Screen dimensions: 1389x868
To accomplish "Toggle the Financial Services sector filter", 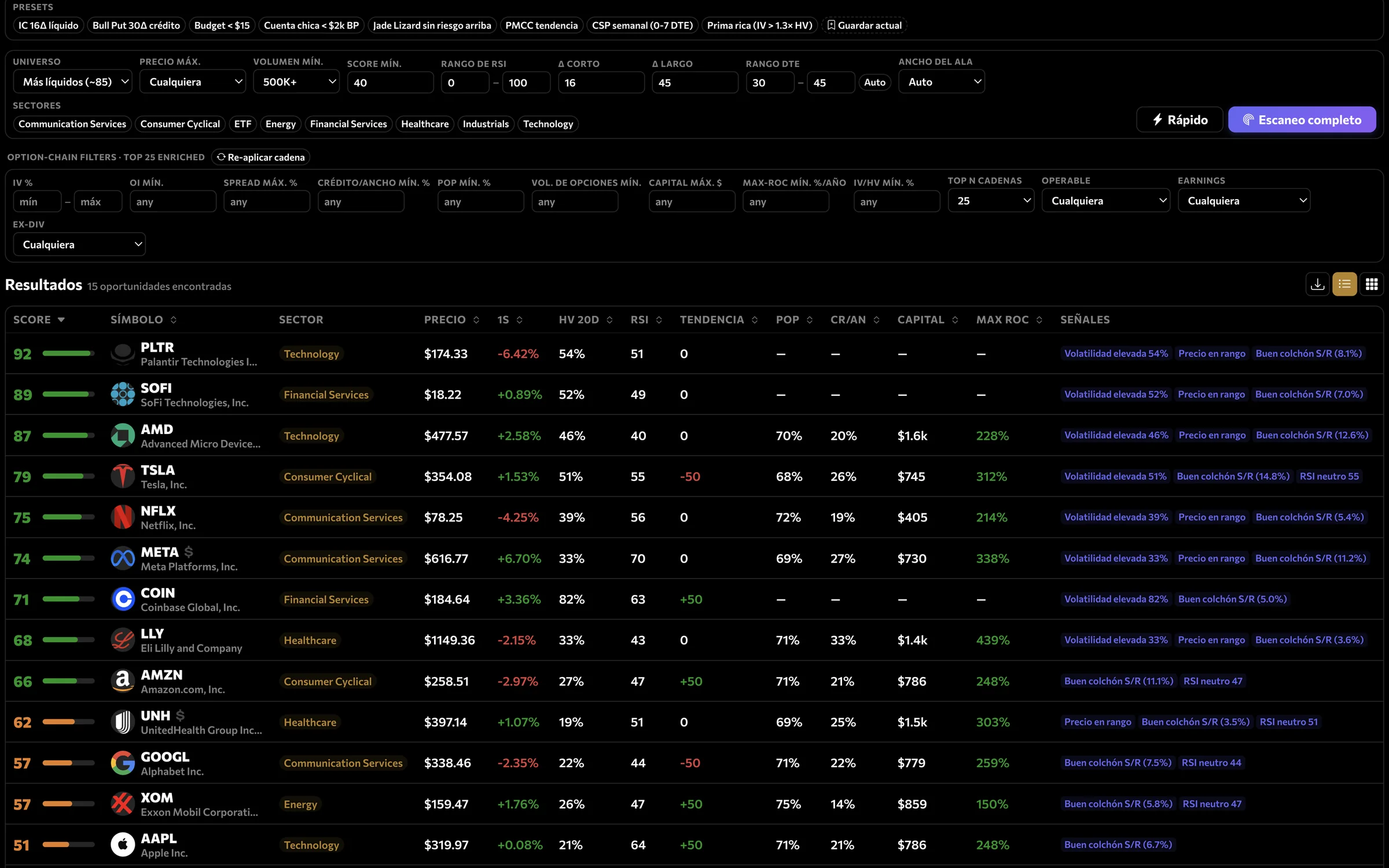I will 348,124.
